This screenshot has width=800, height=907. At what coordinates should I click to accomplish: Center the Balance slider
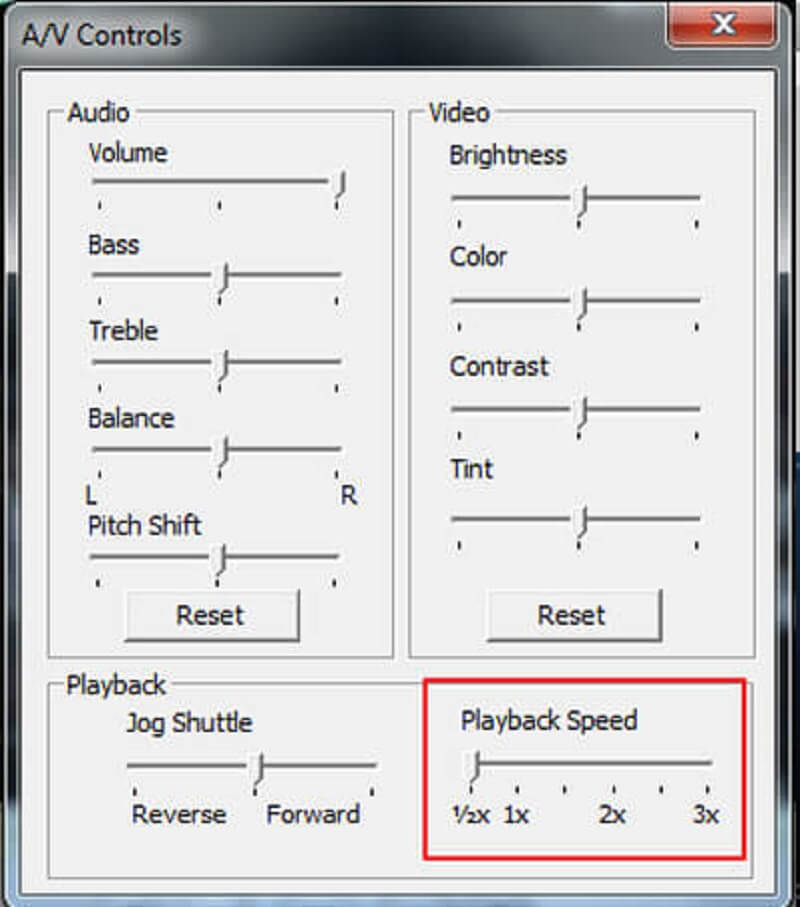click(222, 451)
